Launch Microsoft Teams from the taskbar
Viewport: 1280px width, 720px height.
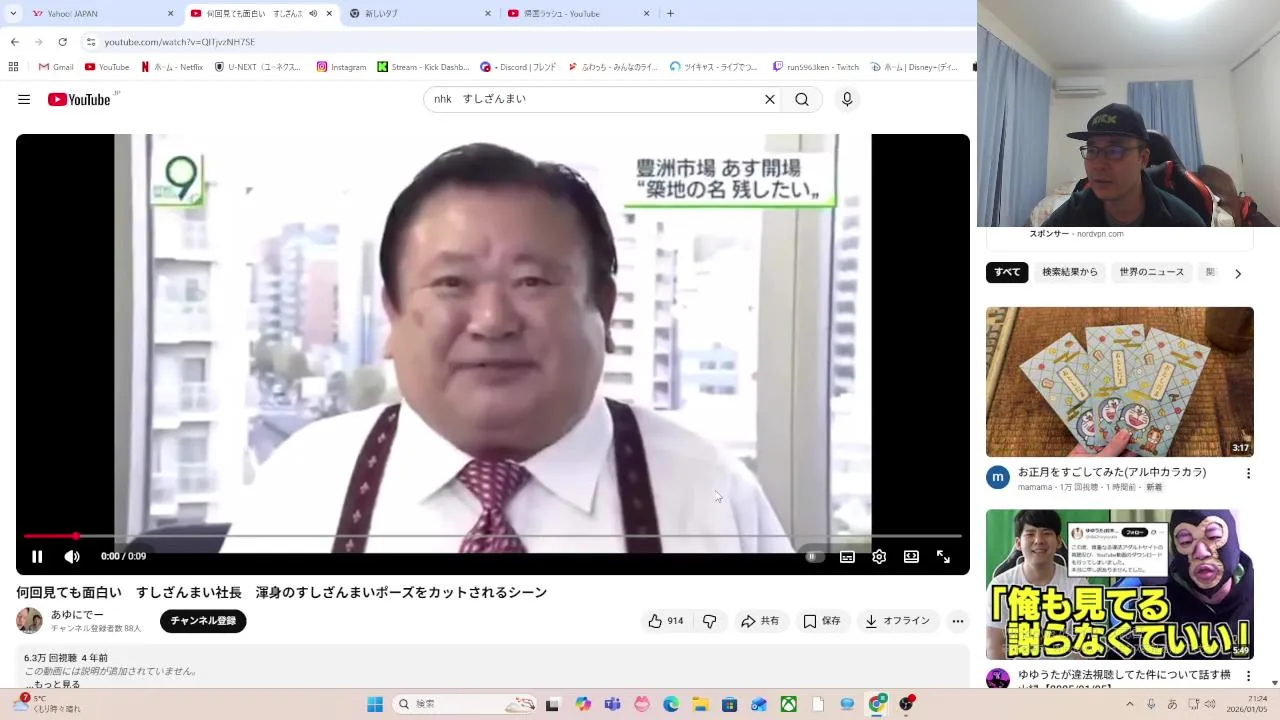(x=612, y=704)
